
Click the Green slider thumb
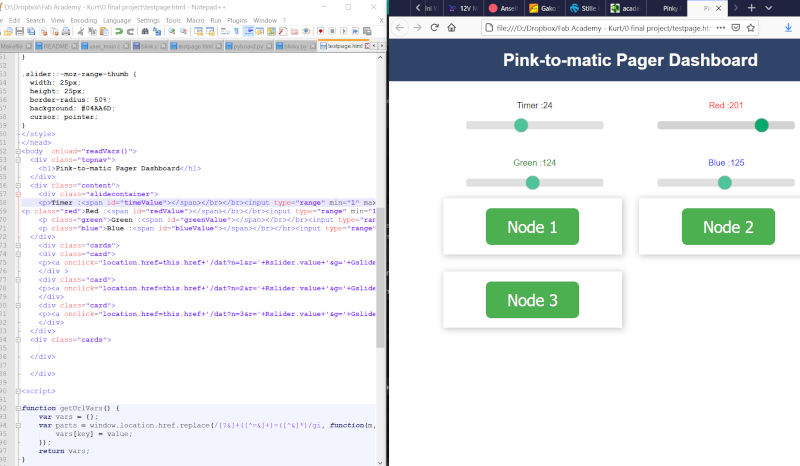[532, 183]
